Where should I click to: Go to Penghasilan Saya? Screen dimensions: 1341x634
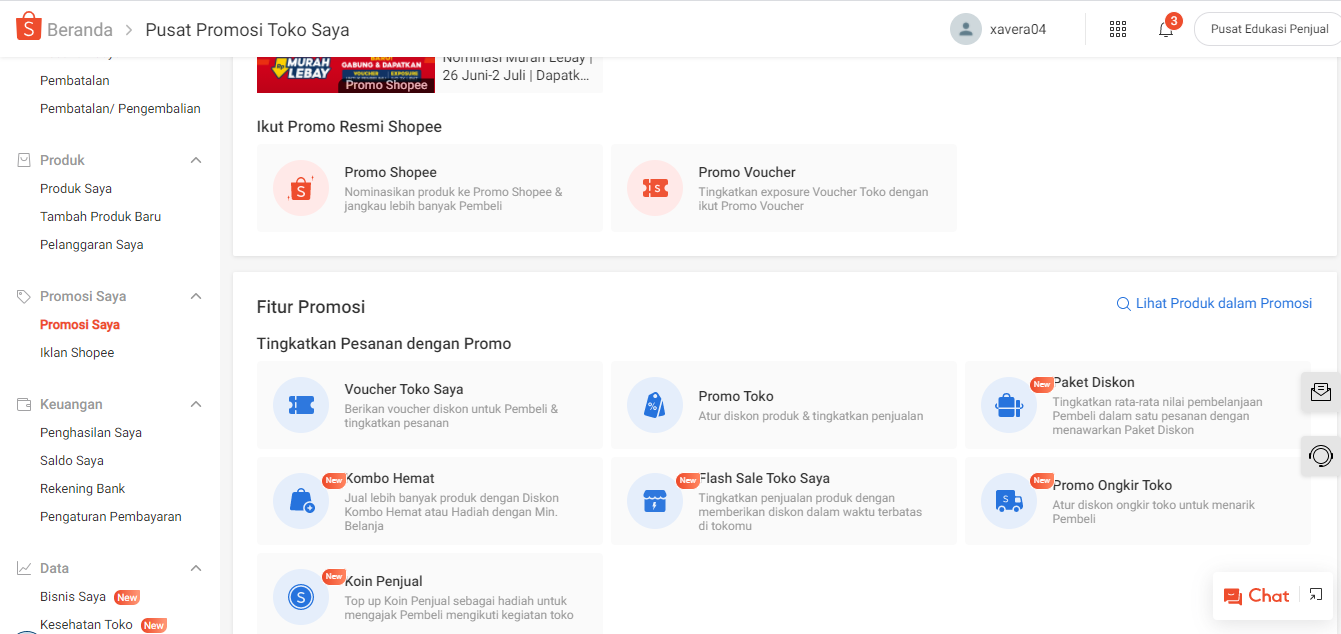[x=91, y=432]
